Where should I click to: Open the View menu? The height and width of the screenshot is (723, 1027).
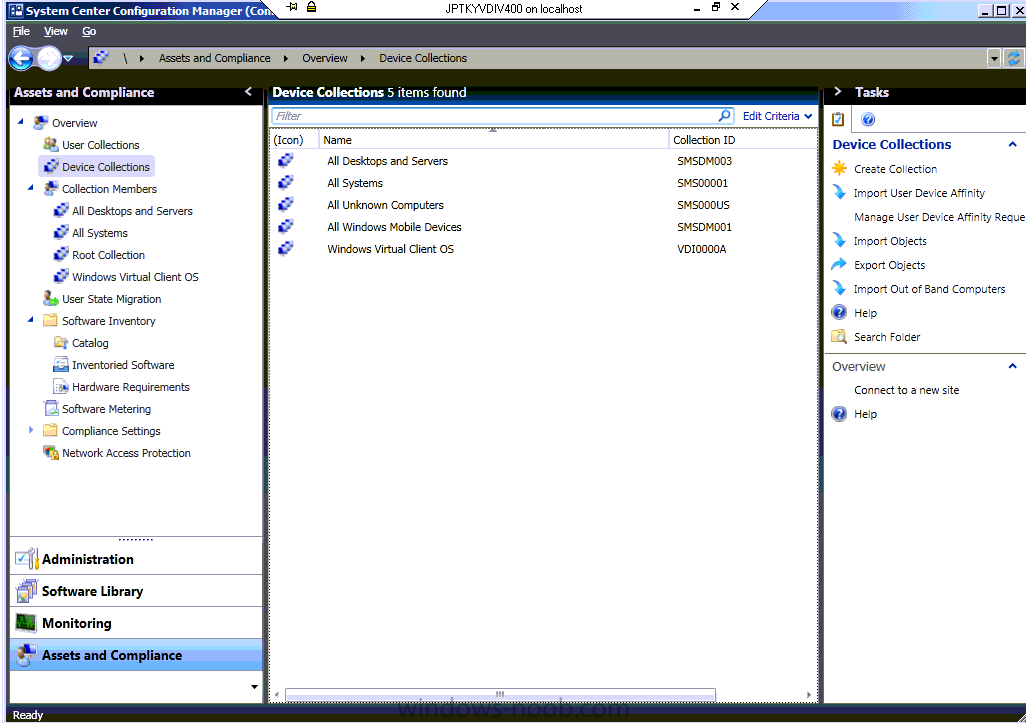click(x=56, y=31)
